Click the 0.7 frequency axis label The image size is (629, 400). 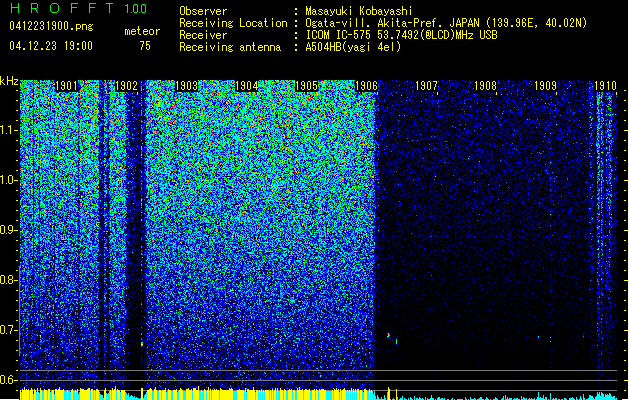tap(8, 330)
